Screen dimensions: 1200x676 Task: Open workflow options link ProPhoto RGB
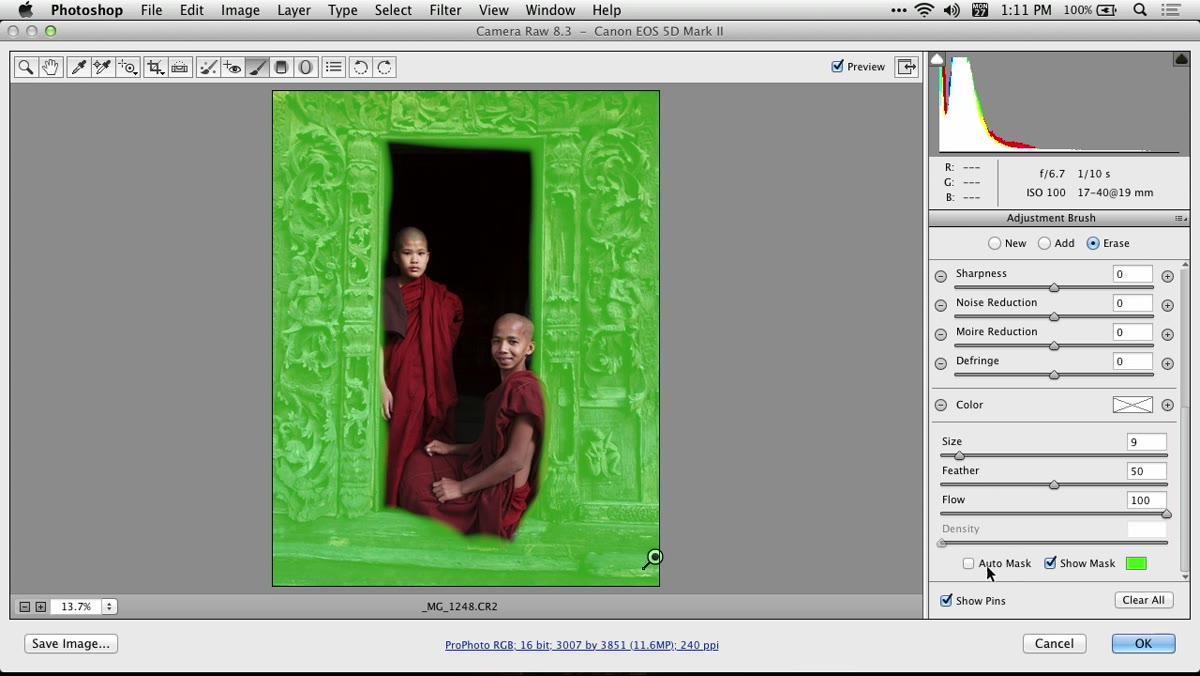pyautogui.click(x=582, y=645)
